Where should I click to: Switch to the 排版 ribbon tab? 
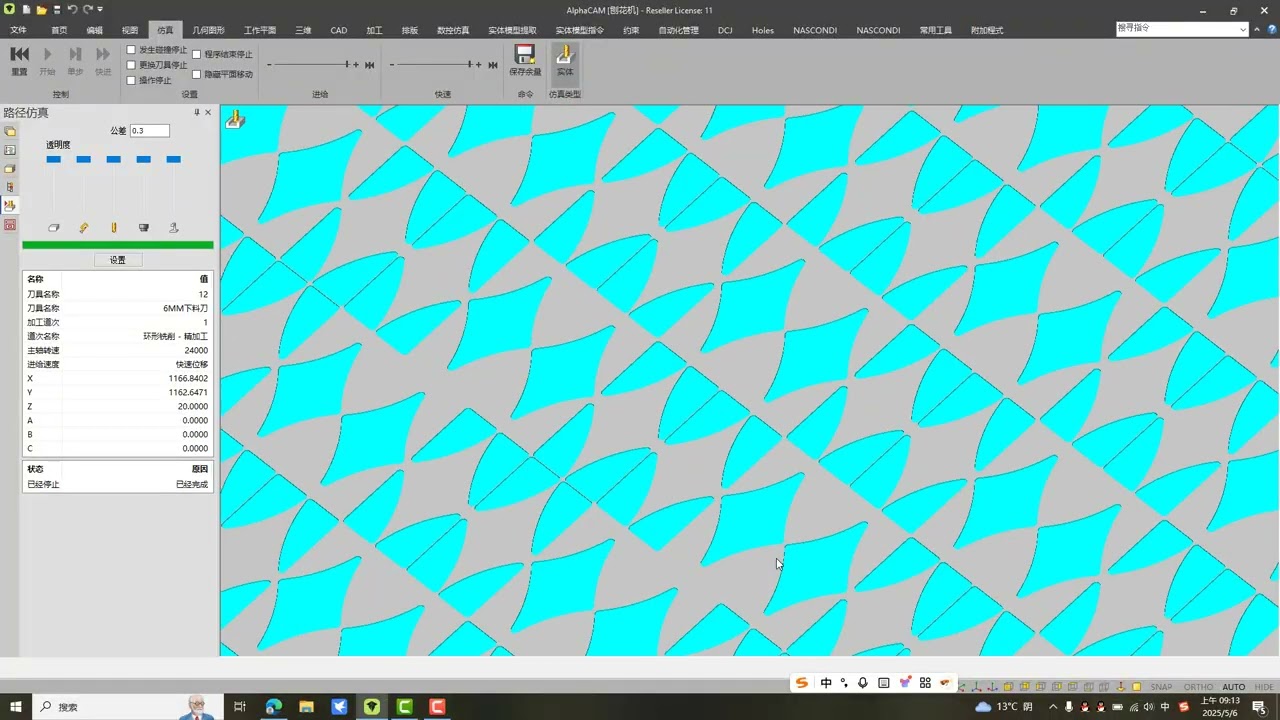click(409, 30)
